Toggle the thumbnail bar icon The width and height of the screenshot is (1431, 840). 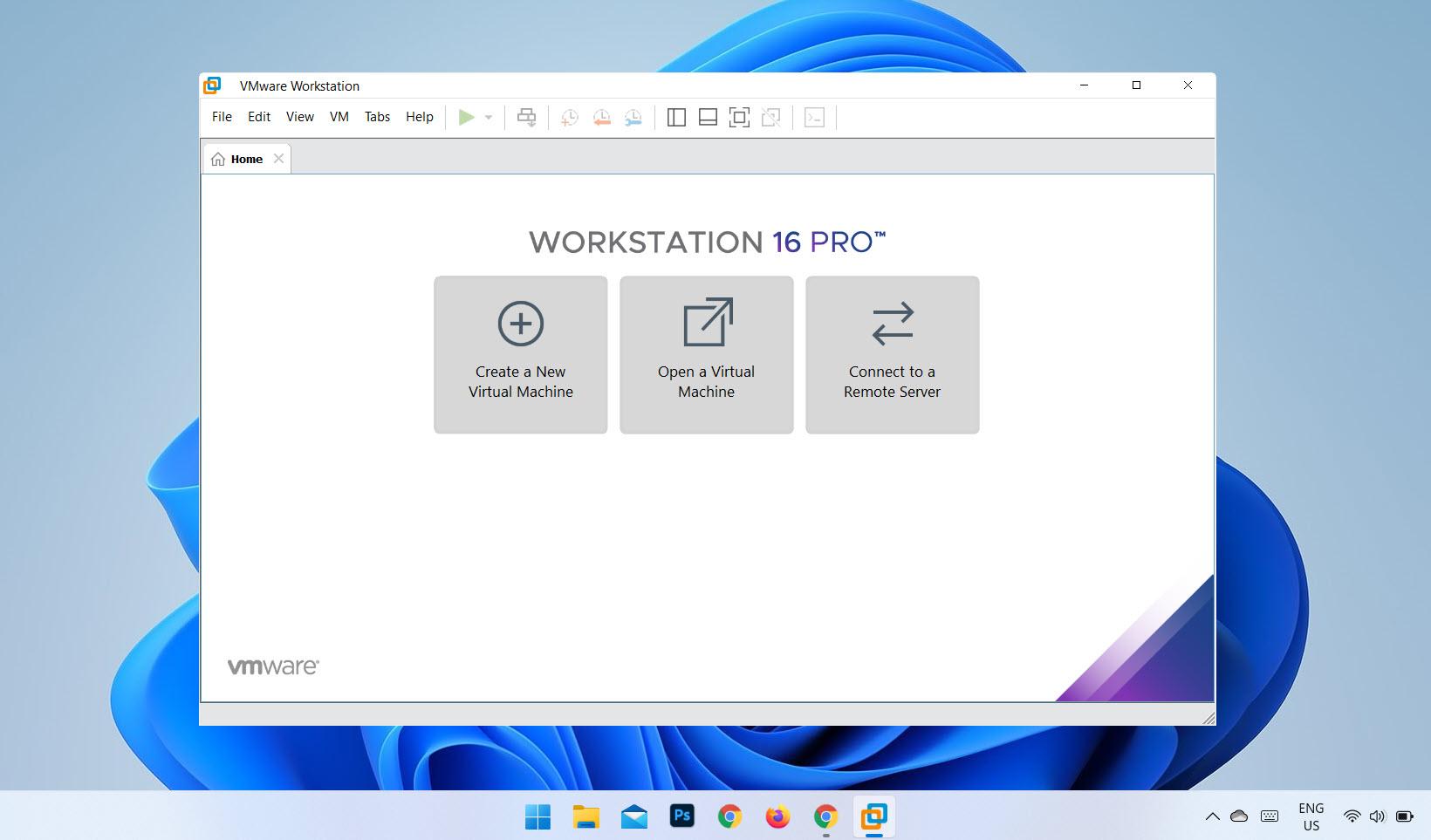click(x=708, y=117)
